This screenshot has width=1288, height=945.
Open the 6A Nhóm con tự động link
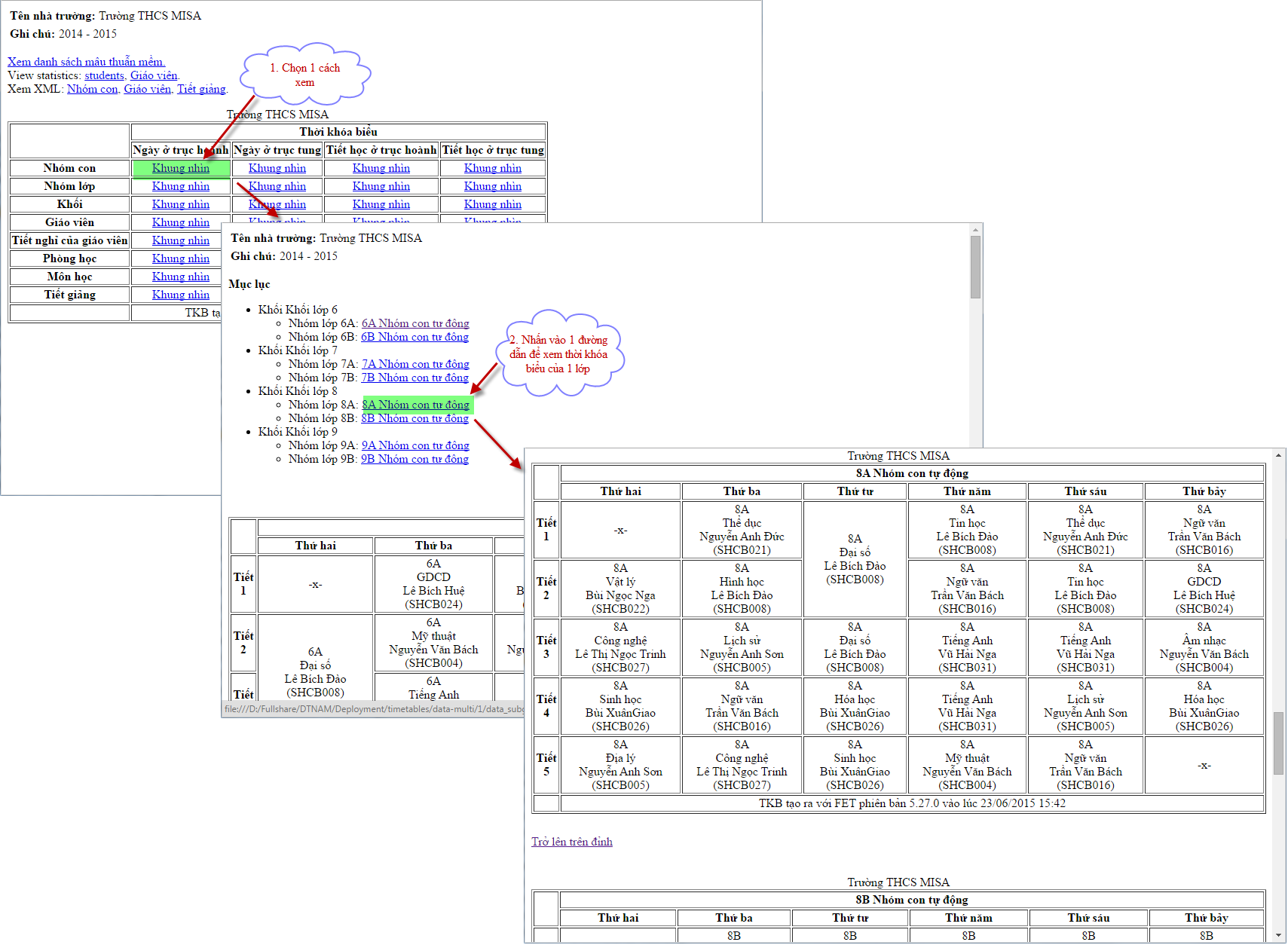click(x=415, y=323)
